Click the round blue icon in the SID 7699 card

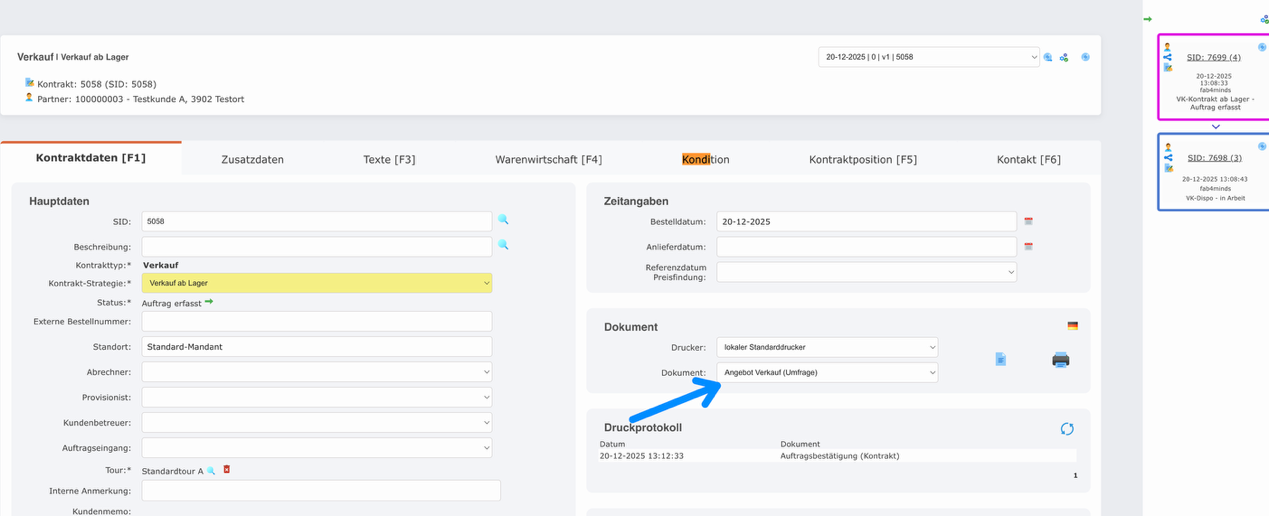tap(1262, 47)
